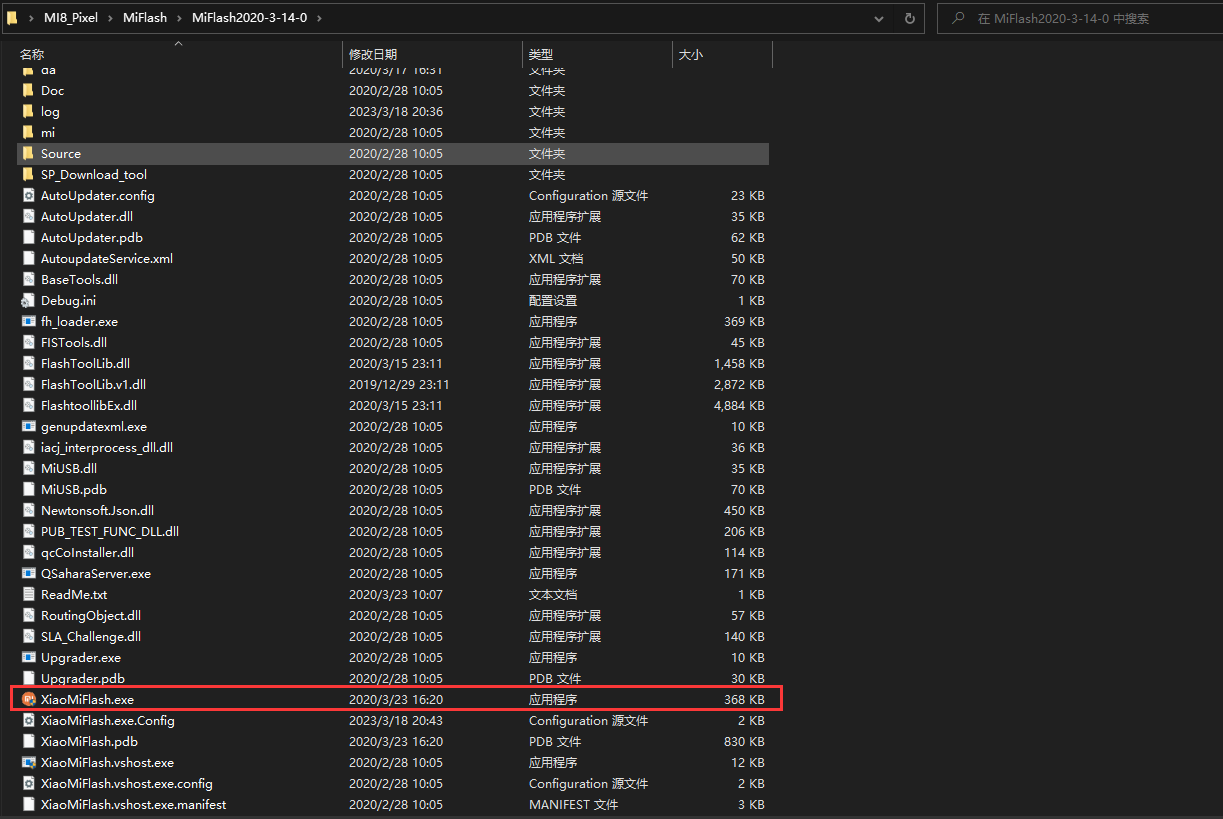Select the Source folder icon
The width and height of the screenshot is (1223, 819).
(x=28, y=153)
